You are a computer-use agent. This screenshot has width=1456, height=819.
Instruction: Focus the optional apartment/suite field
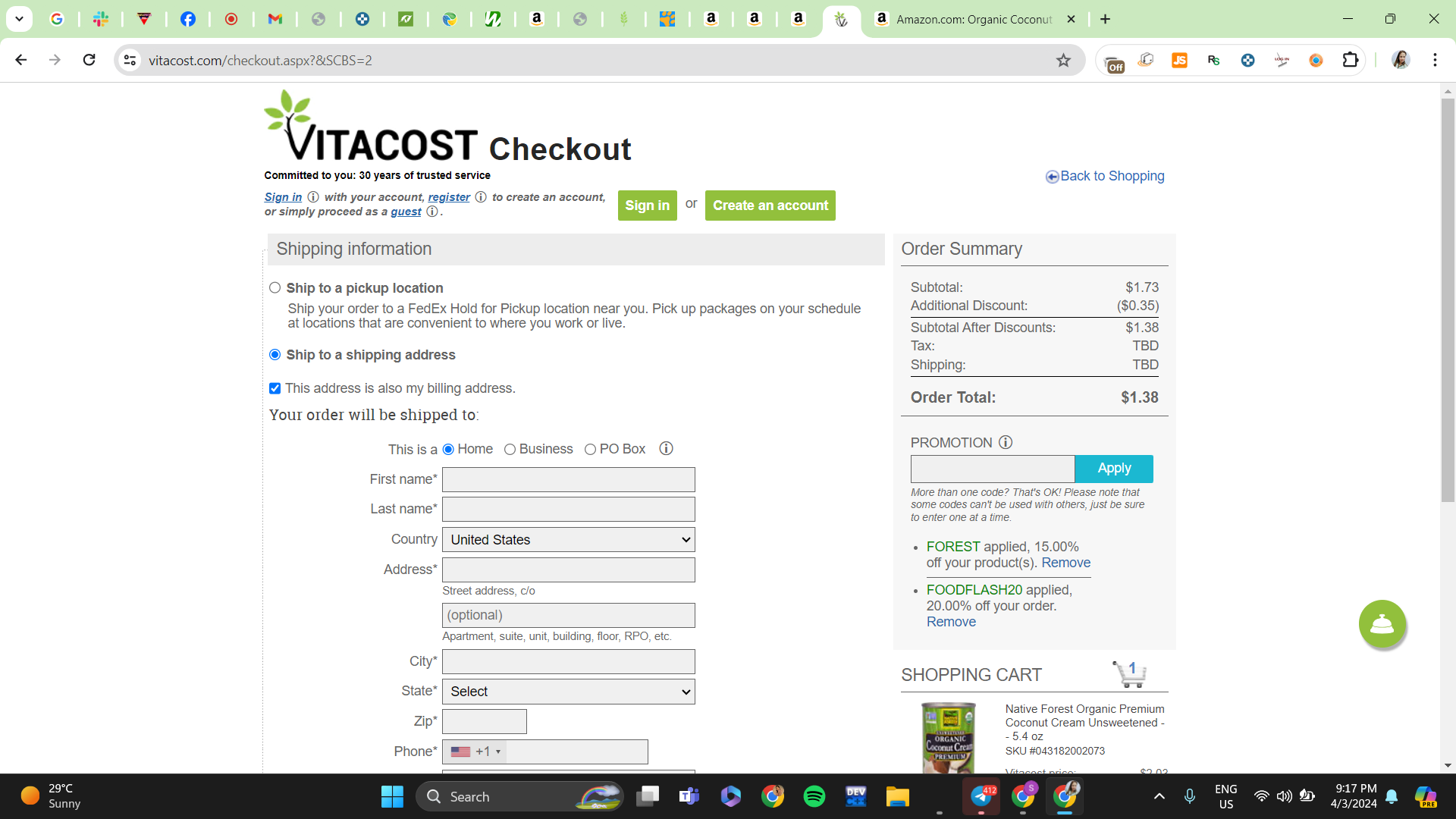click(x=569, y=616)
